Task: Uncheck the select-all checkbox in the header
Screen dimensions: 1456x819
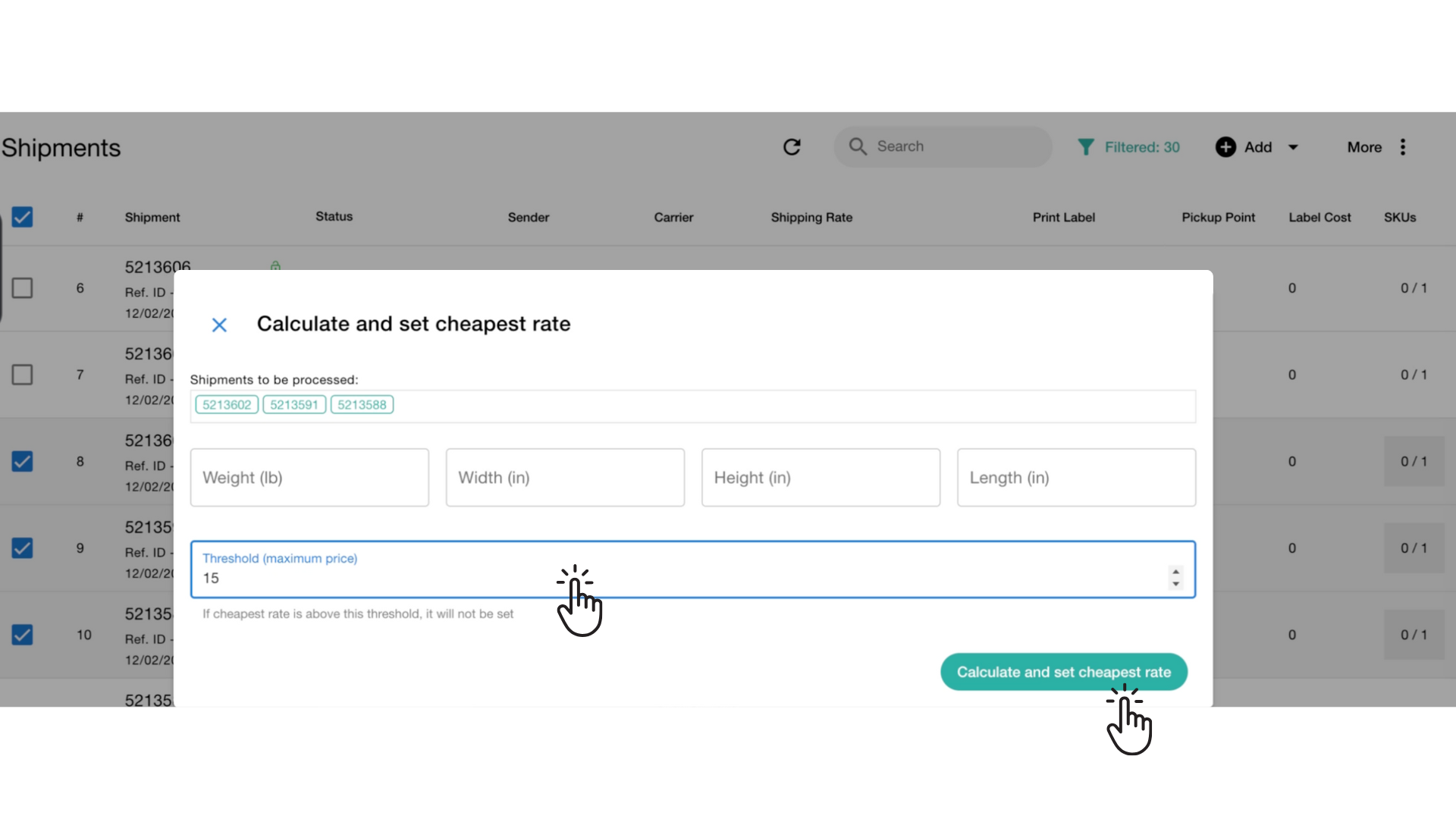Action: pos(22,218)
